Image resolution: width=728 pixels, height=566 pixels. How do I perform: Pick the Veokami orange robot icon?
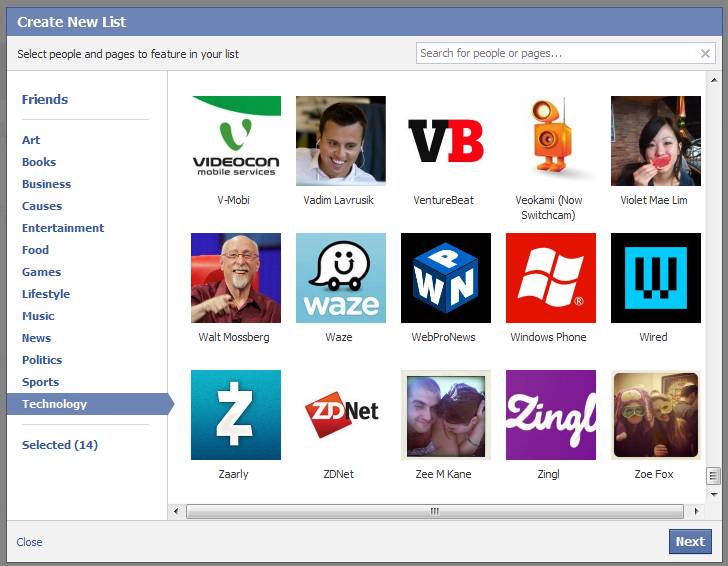point(551,141)
